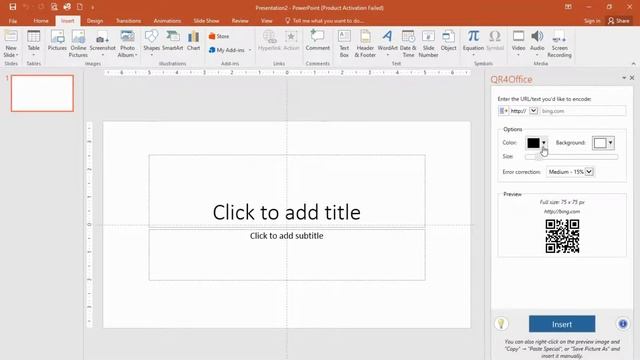
Task: Close the QR4Office pane
Action: tap(632, 78)
